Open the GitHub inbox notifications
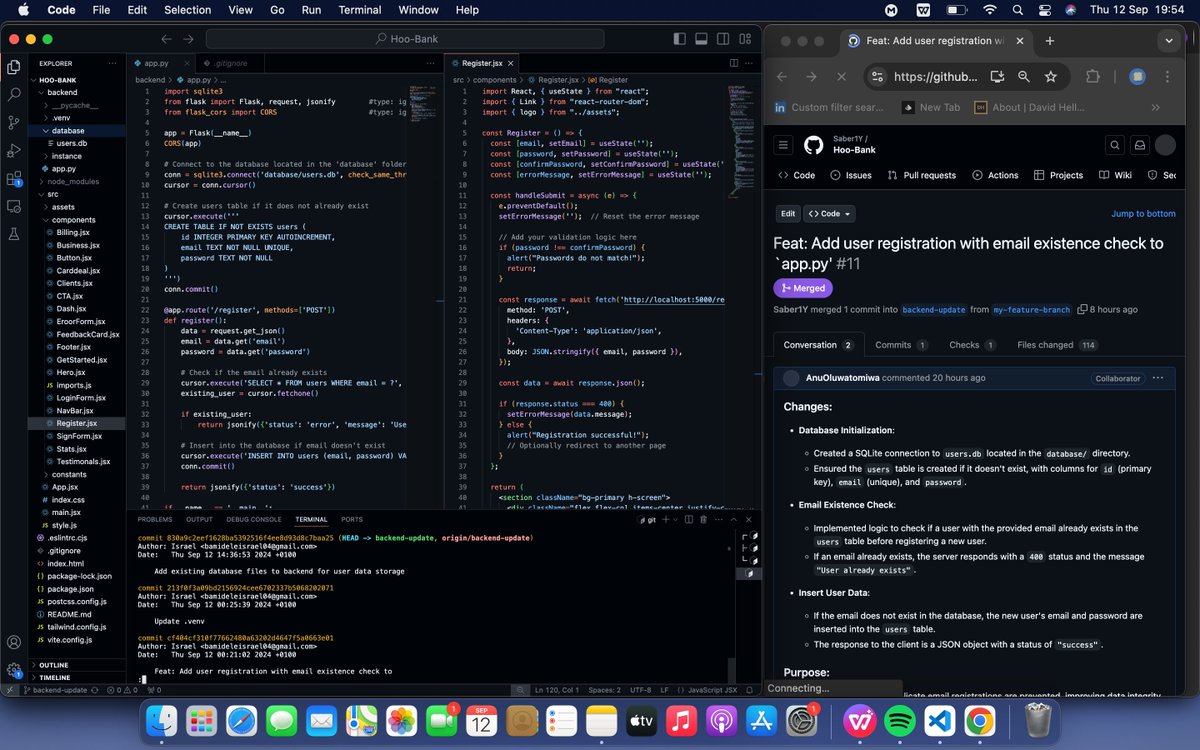1200x750 pixels. click(x=1139, y=145)
